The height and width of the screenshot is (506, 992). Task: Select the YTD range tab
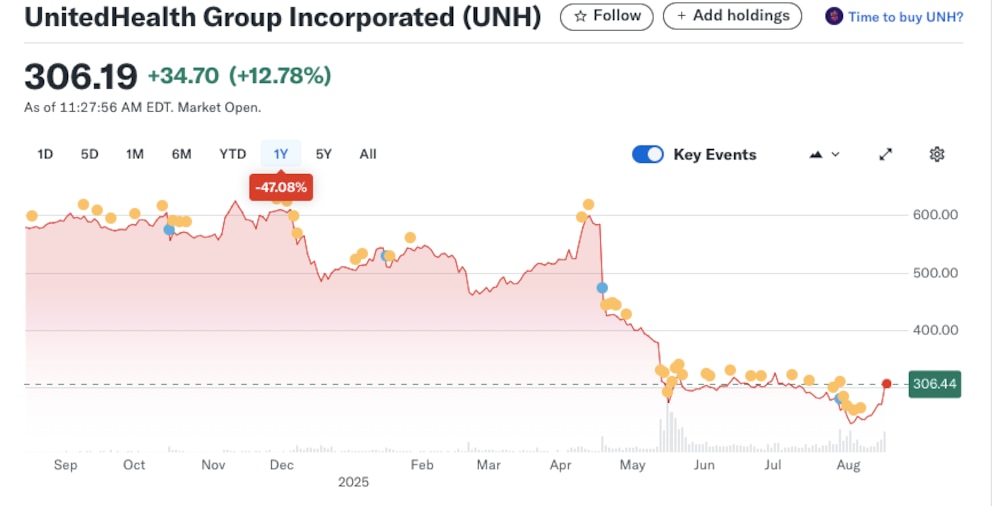click(x=233, y=154)
